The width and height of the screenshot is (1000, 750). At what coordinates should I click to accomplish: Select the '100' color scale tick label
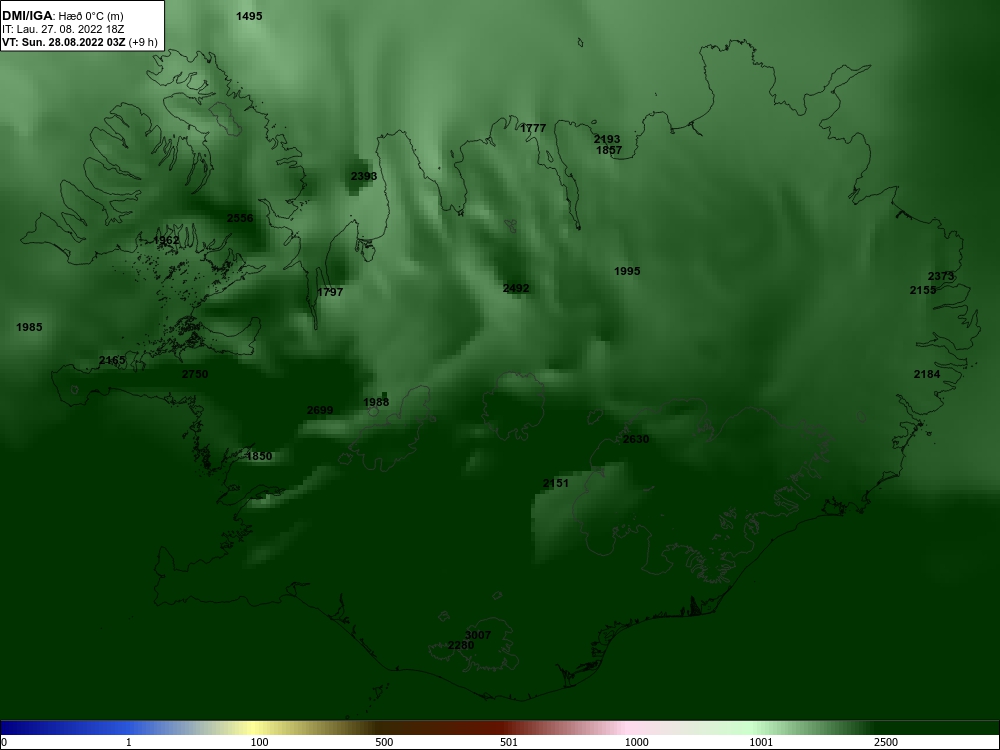pyautogui.click(x=259, y=742)
